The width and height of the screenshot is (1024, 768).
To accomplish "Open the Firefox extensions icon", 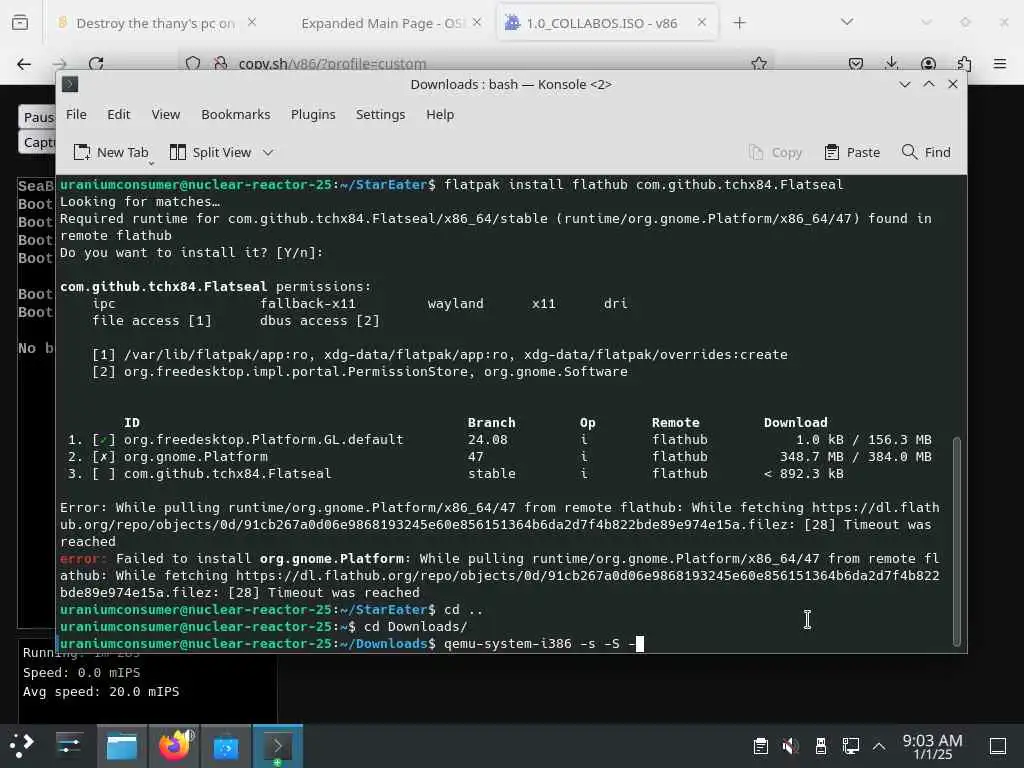I will (x=964, y=63).
